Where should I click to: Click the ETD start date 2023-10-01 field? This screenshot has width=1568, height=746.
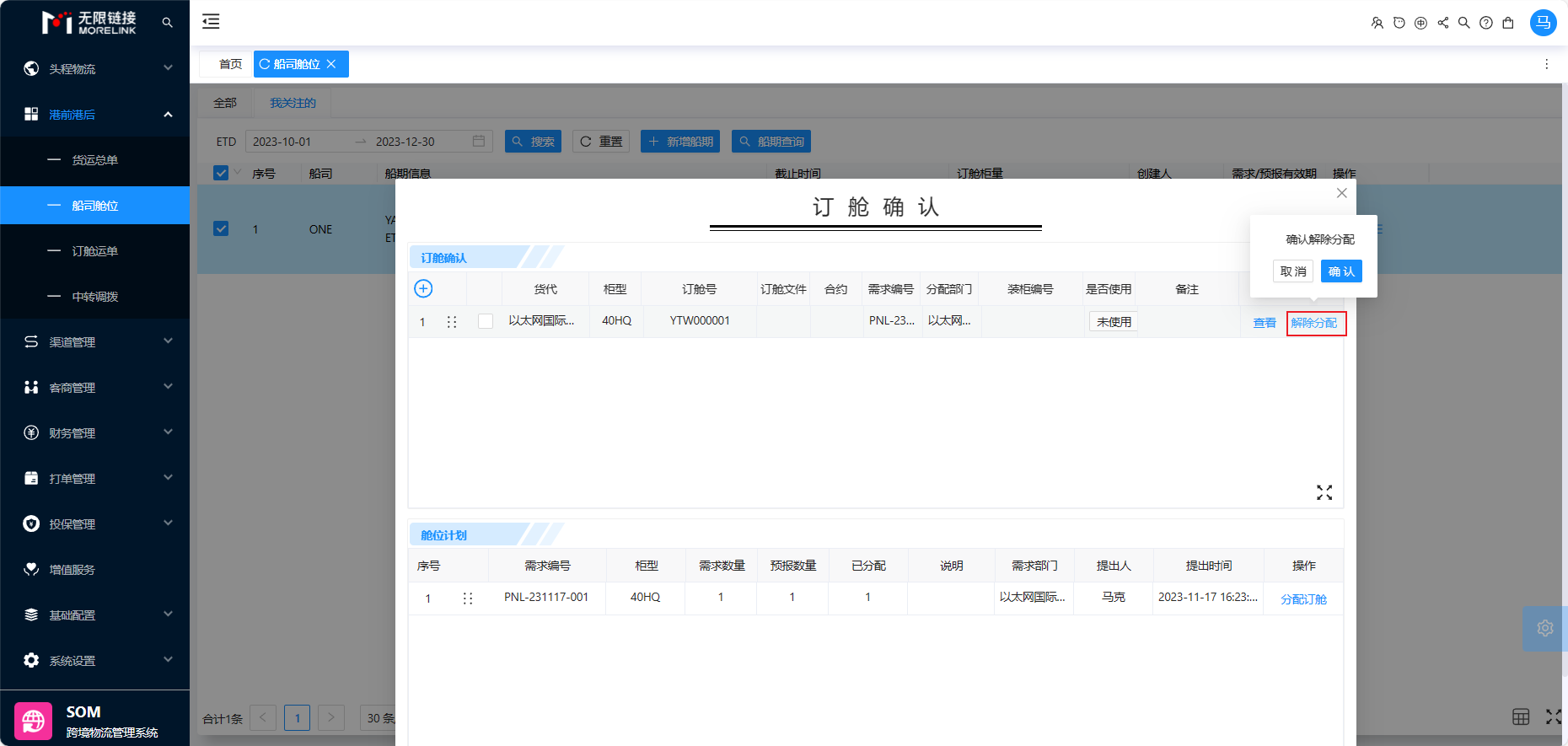click(298, 142)
